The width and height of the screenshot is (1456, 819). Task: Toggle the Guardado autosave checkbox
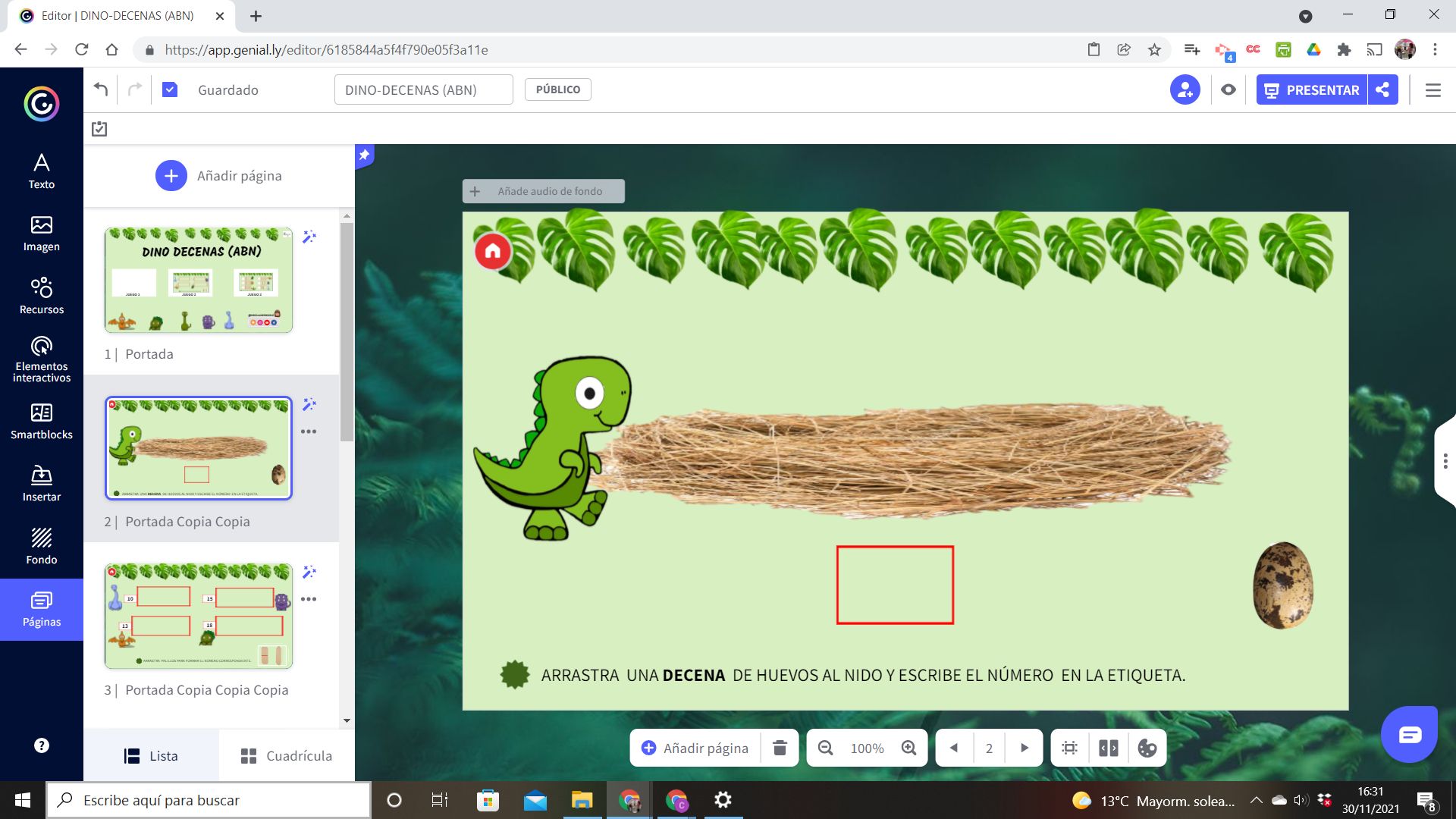[170, 89]
